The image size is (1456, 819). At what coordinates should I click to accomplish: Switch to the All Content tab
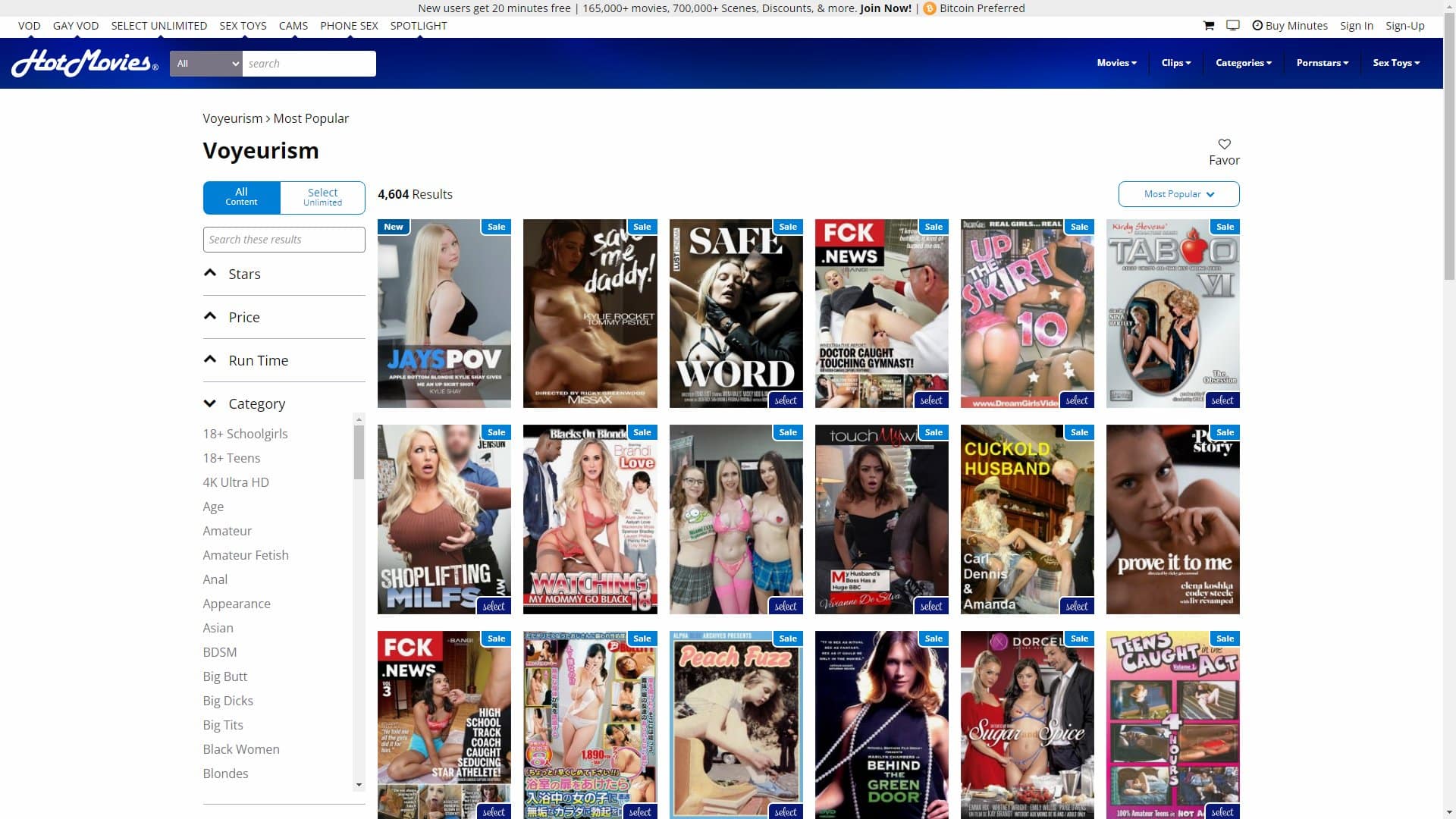[241, 197]
